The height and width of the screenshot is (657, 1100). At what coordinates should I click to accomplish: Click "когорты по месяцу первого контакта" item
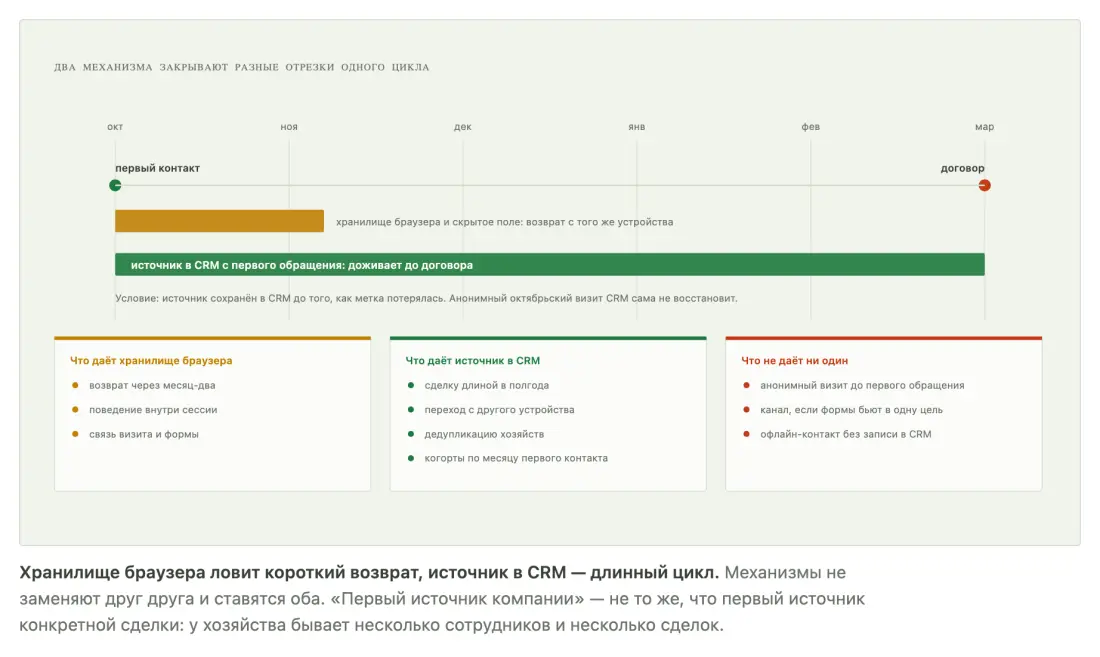point(516,458)
